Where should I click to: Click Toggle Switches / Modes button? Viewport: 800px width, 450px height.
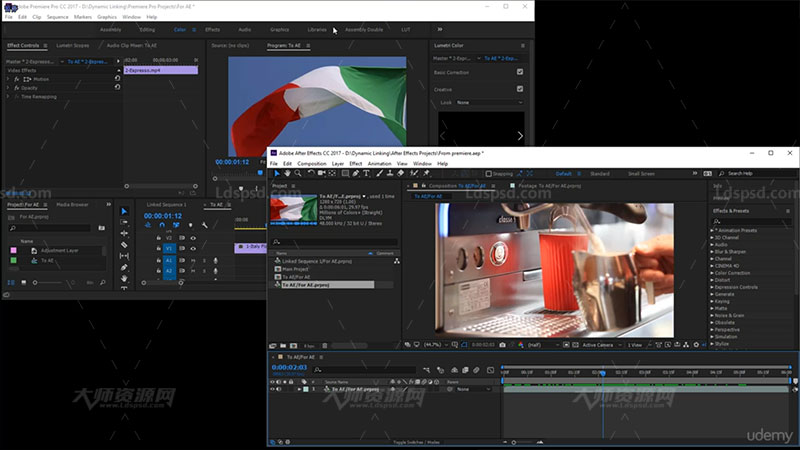tap(416, 442)
